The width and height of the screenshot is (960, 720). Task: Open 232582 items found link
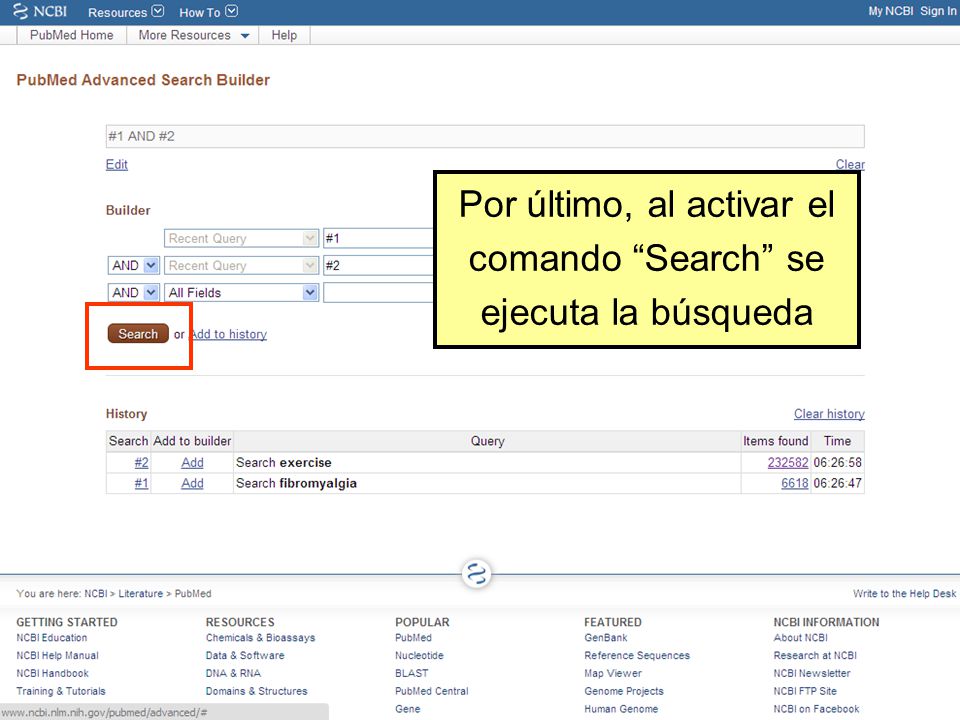788,463
